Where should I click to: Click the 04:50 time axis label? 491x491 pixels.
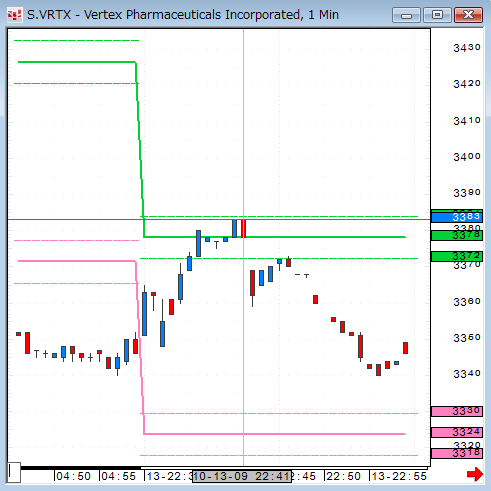pos(73,476)
